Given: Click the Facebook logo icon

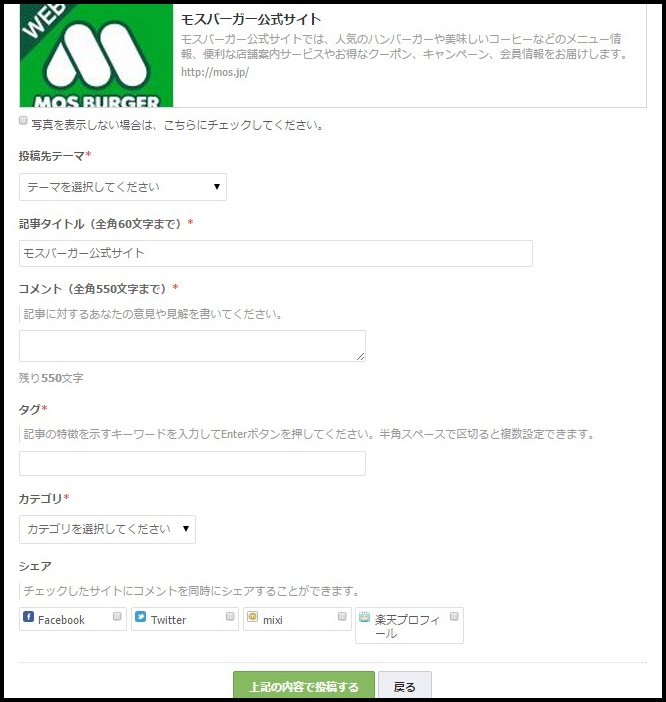Looking at the screenshot, I should pyautogui.click(x=28, y=616).
